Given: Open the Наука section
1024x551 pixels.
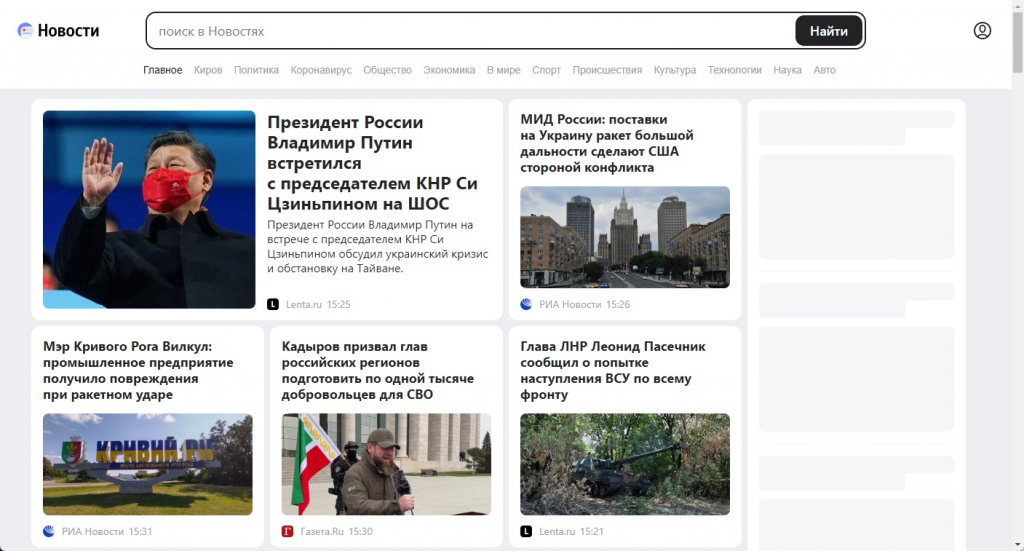Looking at the screenshot, I should click(787, 70).
